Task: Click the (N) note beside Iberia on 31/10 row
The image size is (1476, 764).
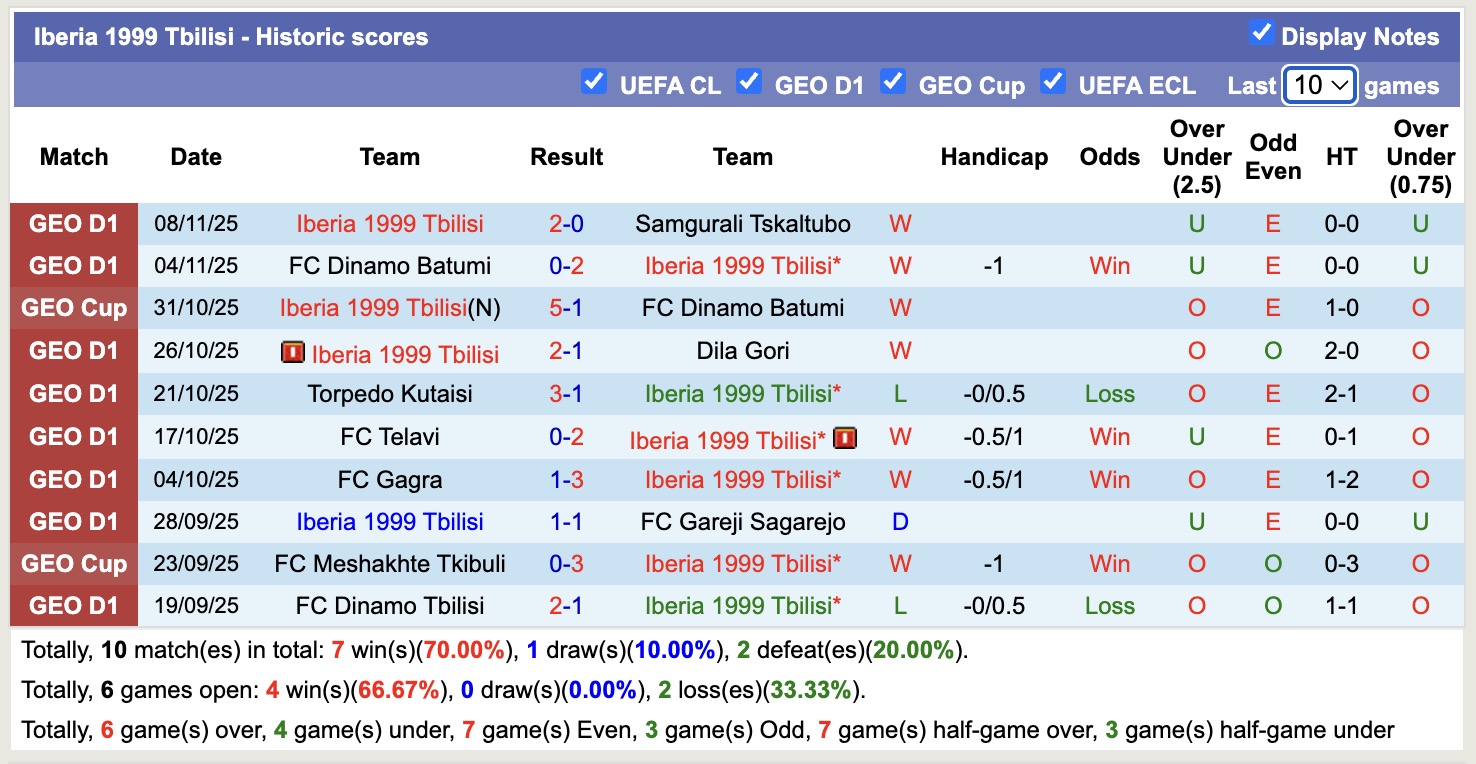Action: tap(486, 308)
